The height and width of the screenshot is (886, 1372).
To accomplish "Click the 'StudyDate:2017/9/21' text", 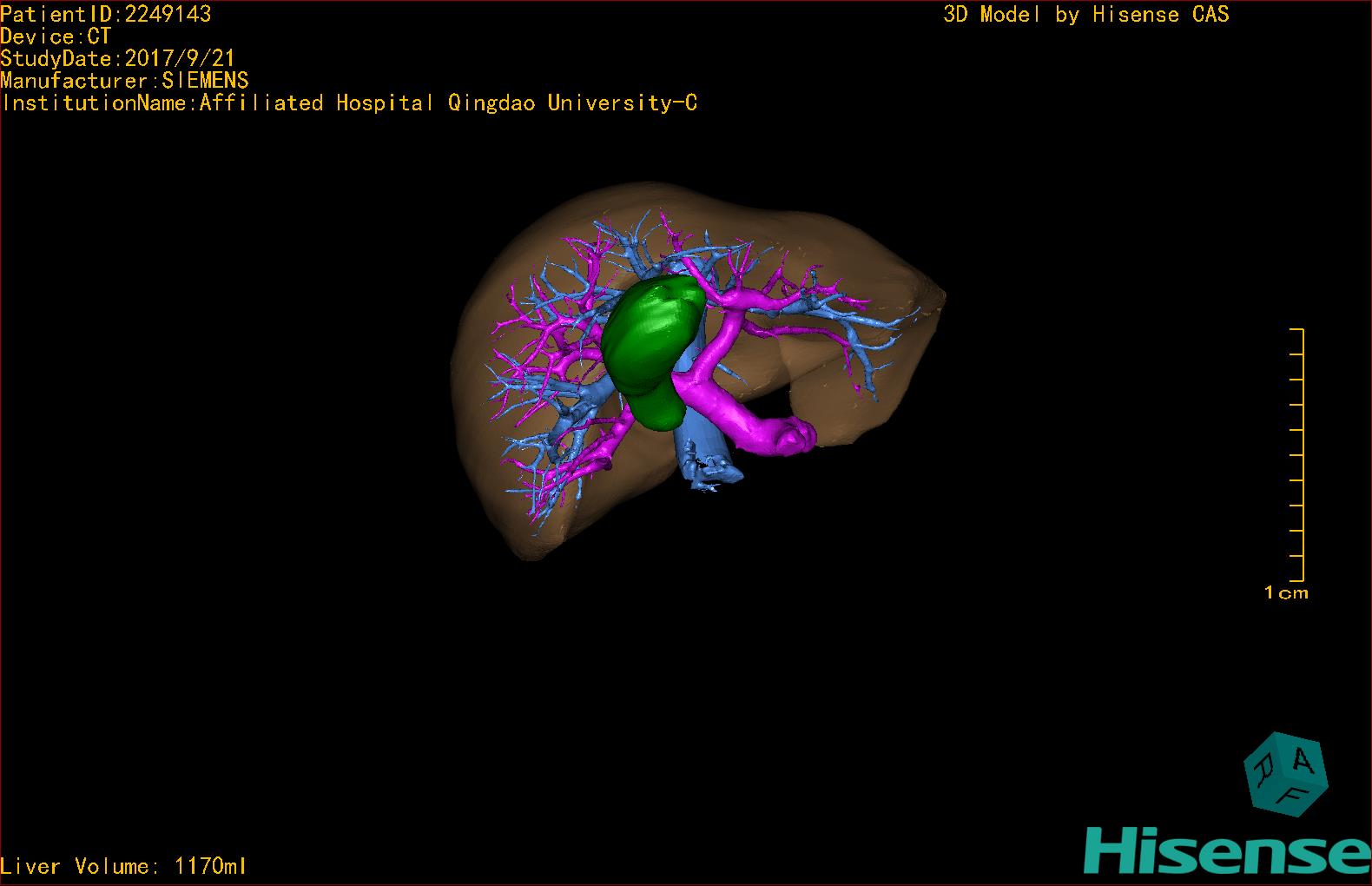I will pos(117,58).
